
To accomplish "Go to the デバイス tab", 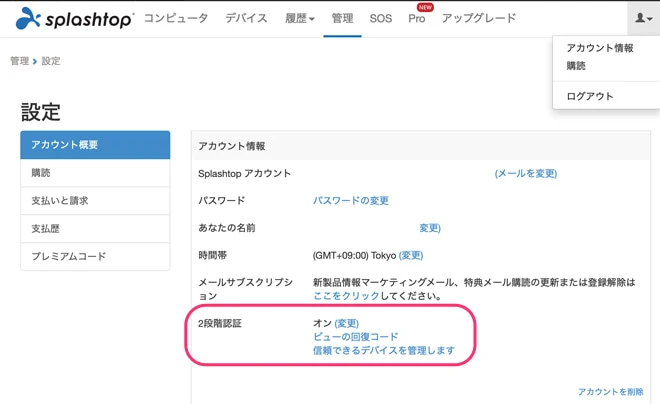I will tap(245, 18).
